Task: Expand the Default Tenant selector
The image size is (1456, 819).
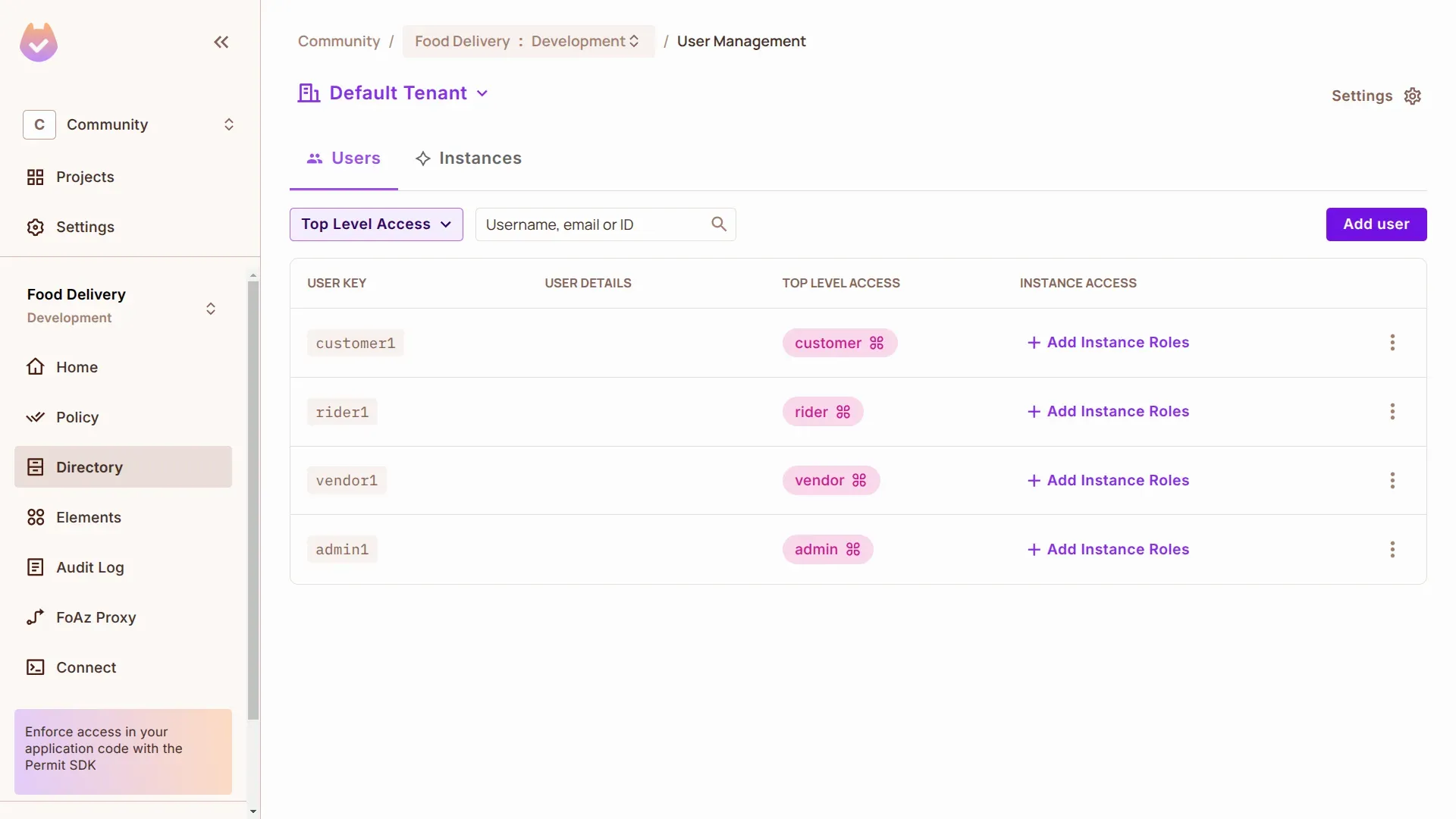Action: [398, 93]
